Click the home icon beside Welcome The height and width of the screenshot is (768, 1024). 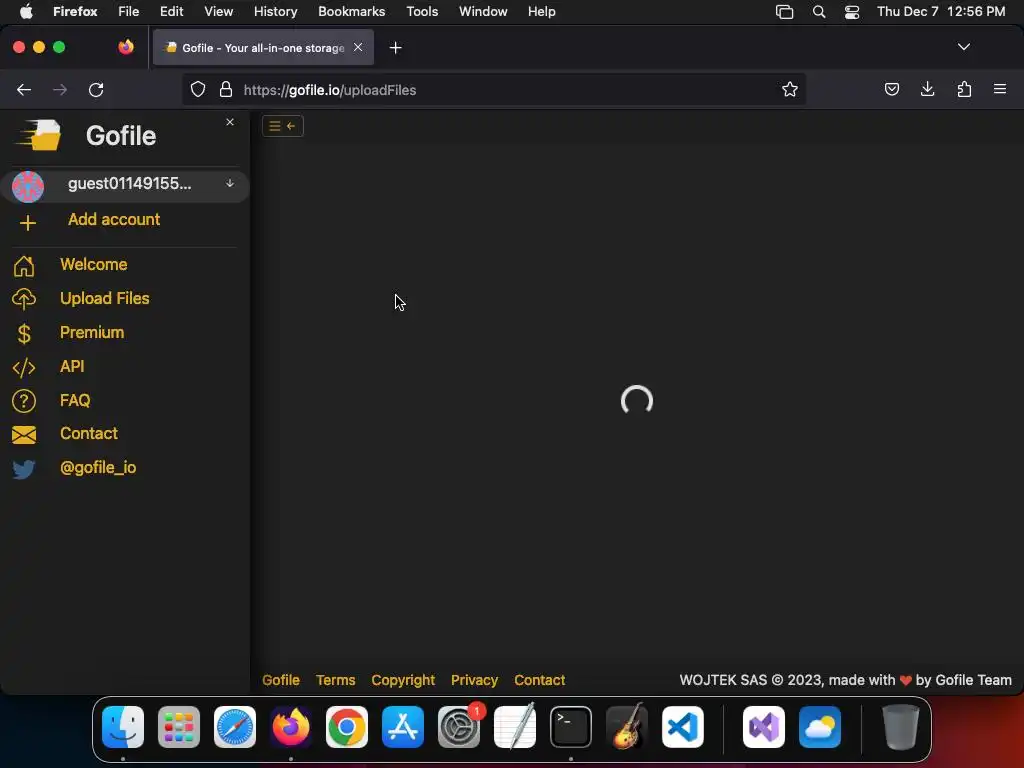tap(24, 266)
